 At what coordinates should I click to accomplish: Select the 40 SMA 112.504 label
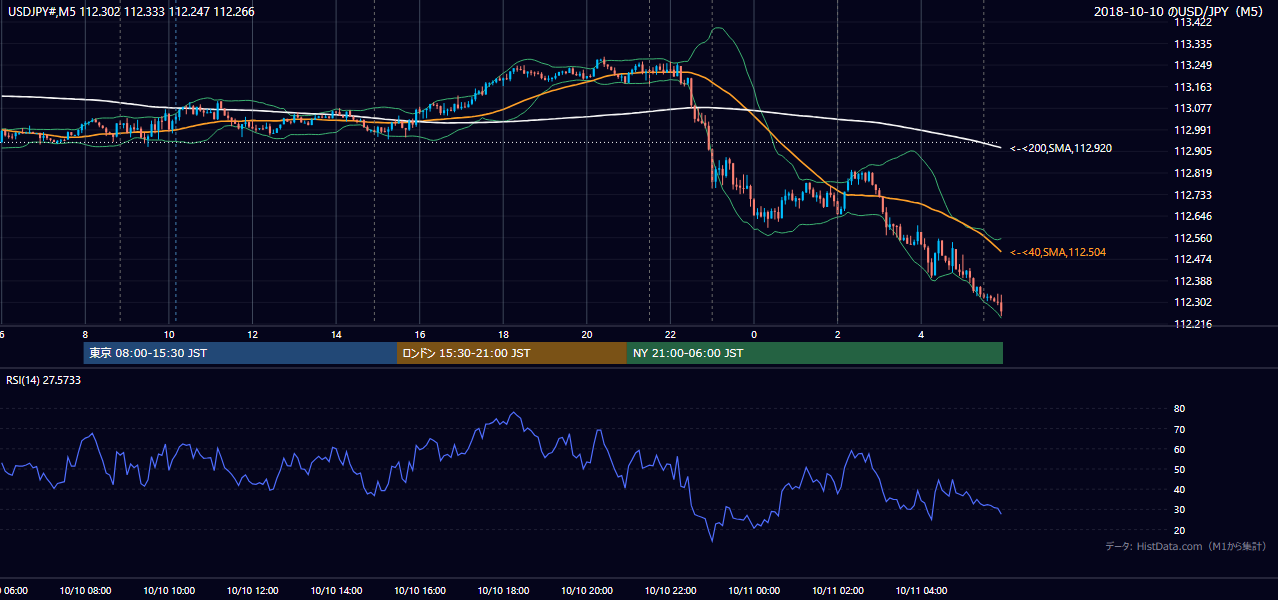click(x=1060, y=253)
